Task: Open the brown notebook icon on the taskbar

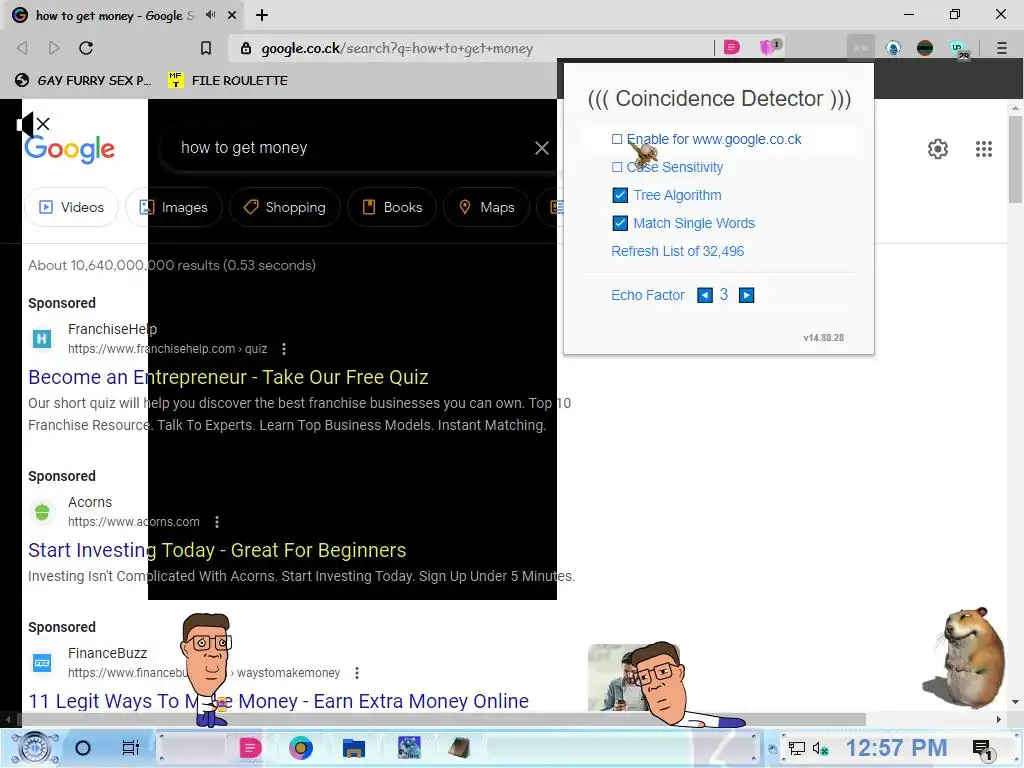Action: point(460,748)
